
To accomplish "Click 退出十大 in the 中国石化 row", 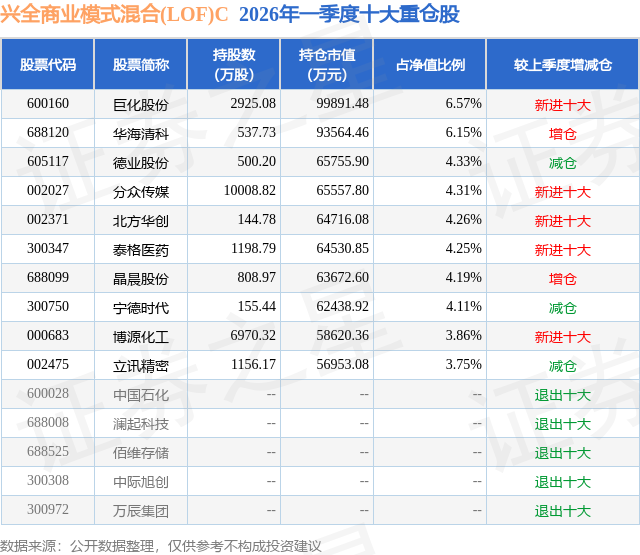I will tap(563, 395).
